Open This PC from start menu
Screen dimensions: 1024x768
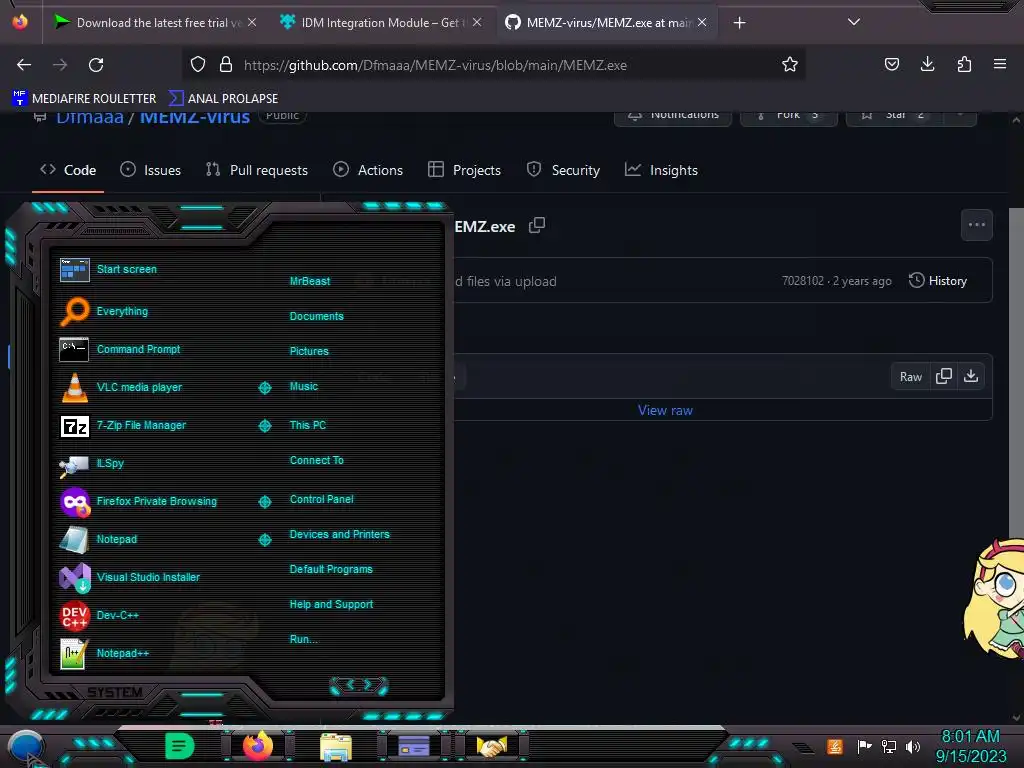point(308,424)
